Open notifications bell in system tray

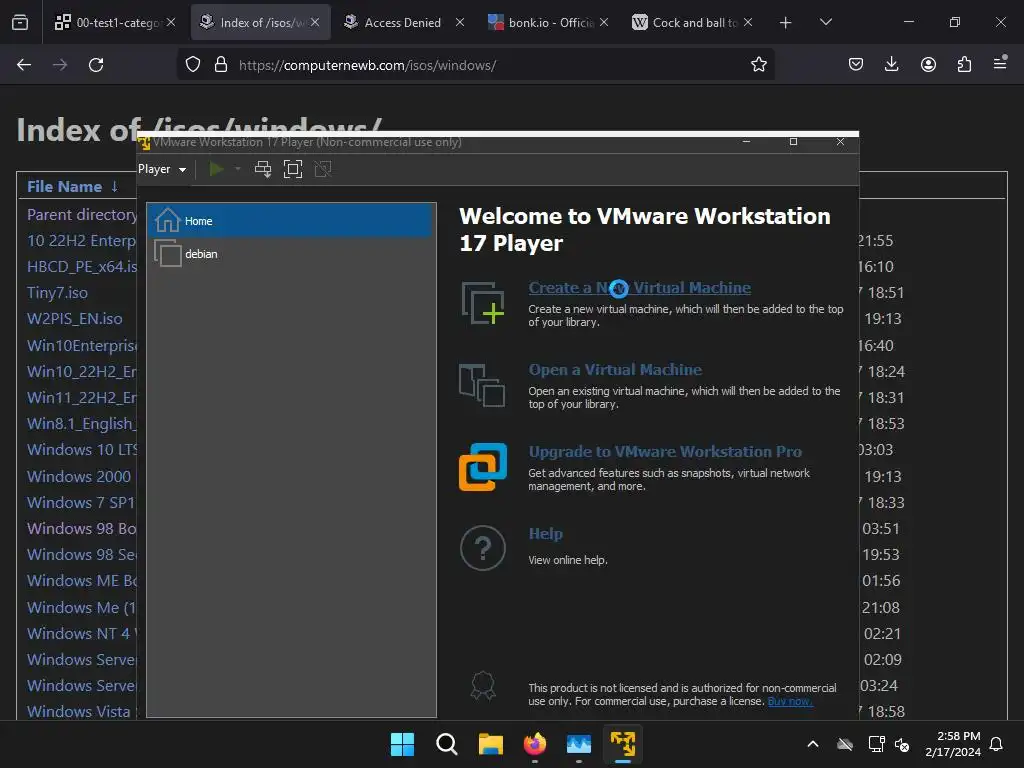pyautogui.click(x=996, y=744)
